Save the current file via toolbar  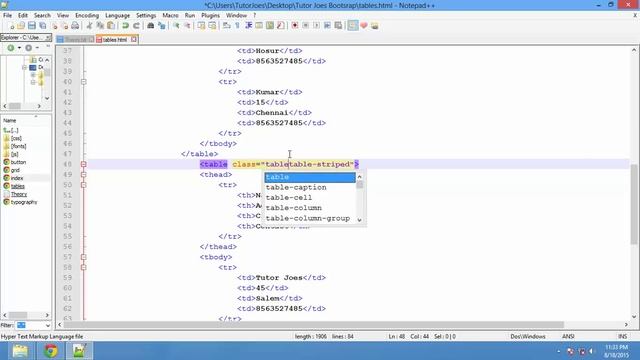[32, 26]
